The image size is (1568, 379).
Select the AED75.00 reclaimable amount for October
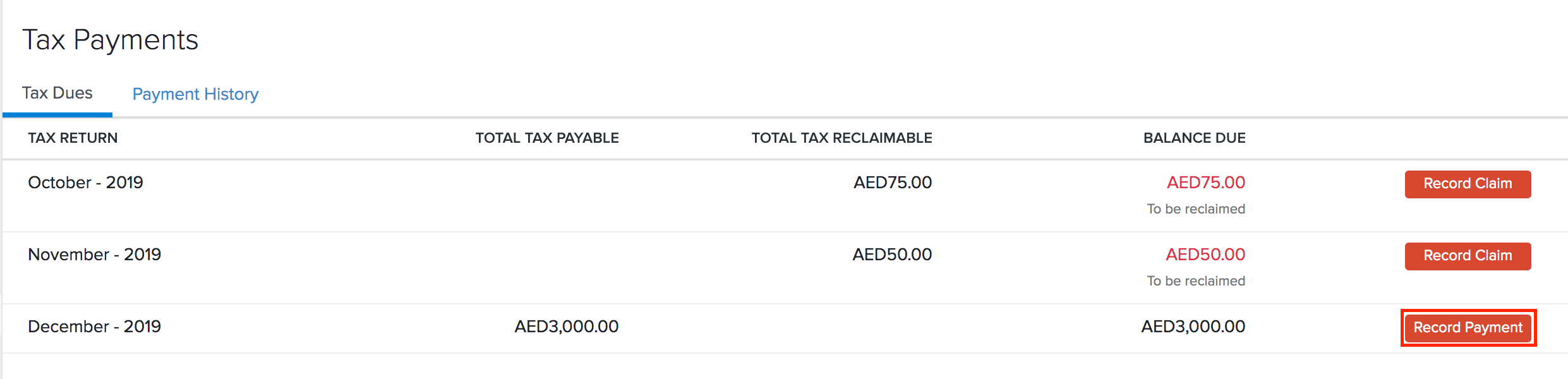coord(893,183)
